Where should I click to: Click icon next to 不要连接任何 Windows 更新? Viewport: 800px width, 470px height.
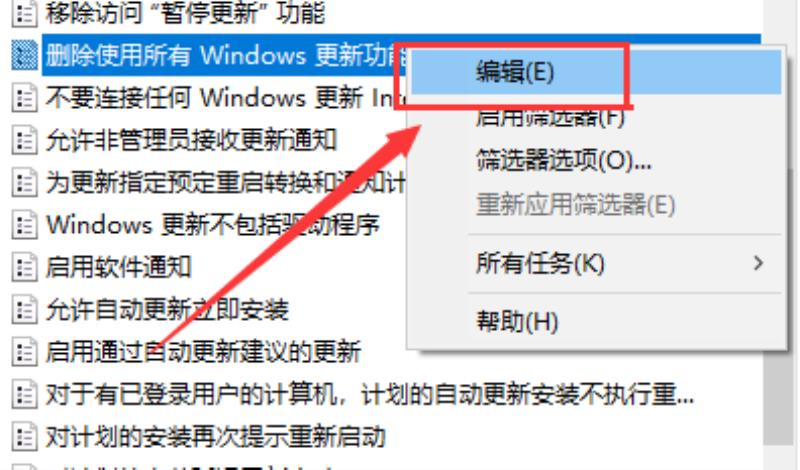pos(24,97)
